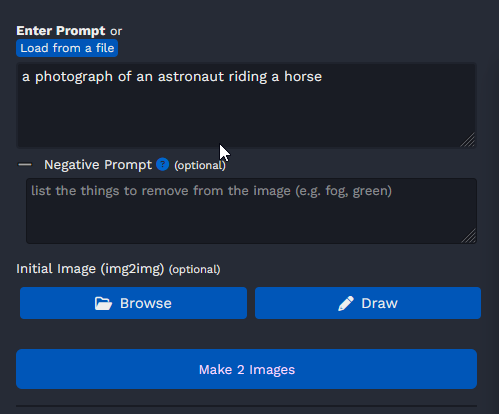Click the negative prompt placeholder text
This screenshot has width=499, height=414.
coord(211,191)
